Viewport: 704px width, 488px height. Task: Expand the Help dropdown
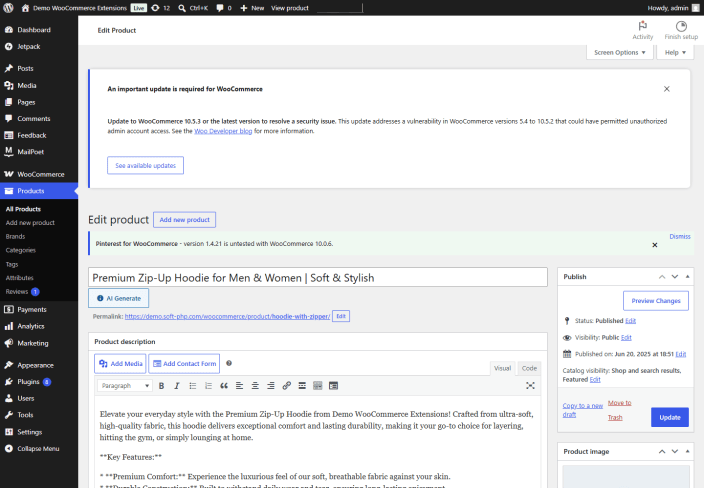click(x=675, y=53)
